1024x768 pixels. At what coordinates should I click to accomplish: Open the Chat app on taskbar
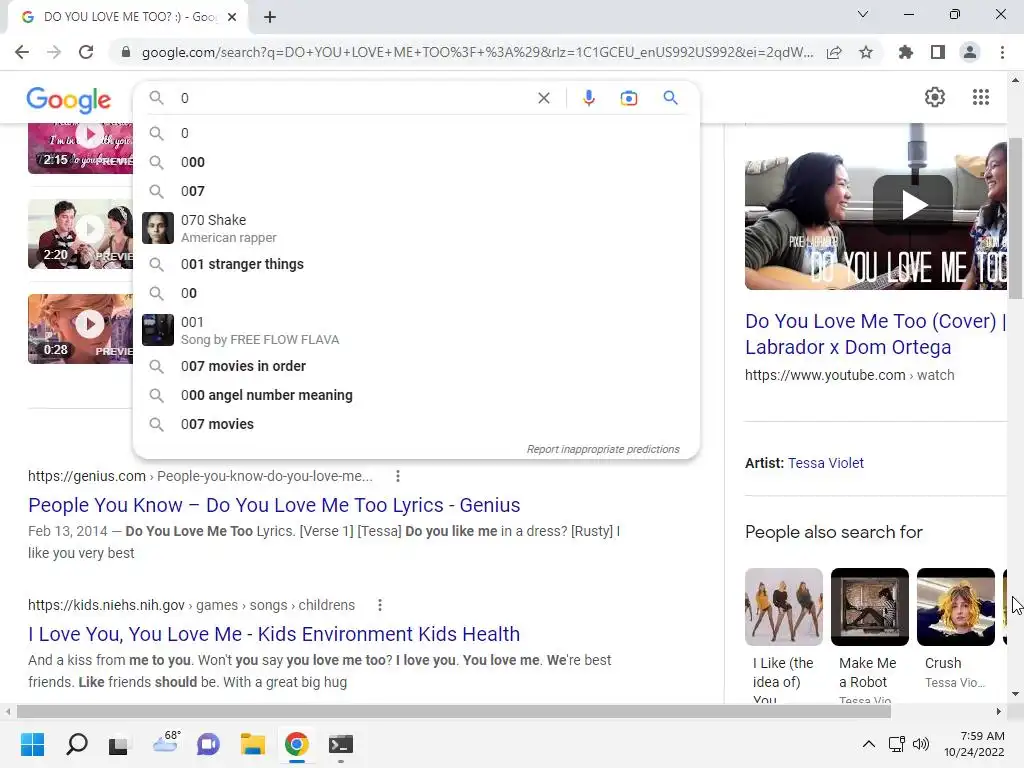[x=208, y=744]
